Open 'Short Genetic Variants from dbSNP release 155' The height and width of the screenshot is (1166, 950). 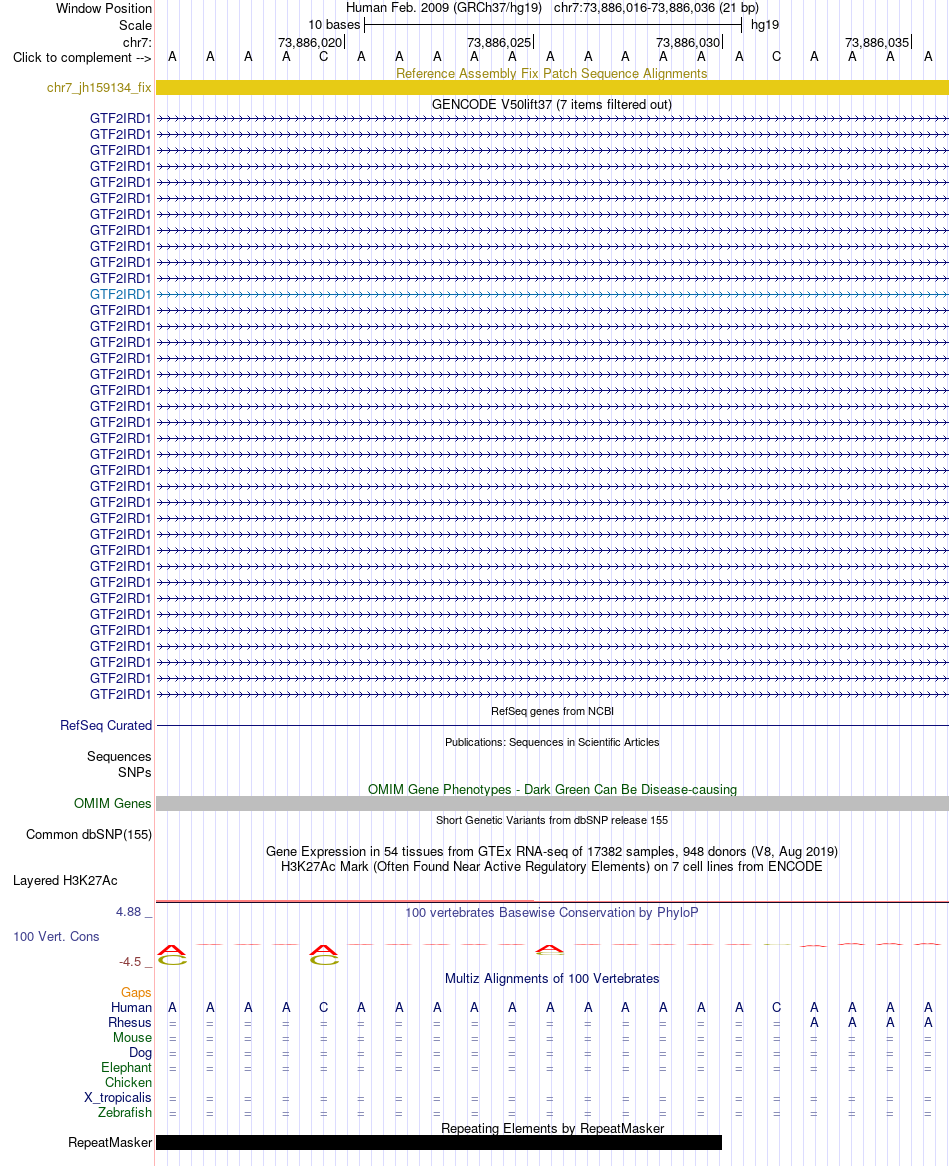pyautogui.click(x=552, y=821)
